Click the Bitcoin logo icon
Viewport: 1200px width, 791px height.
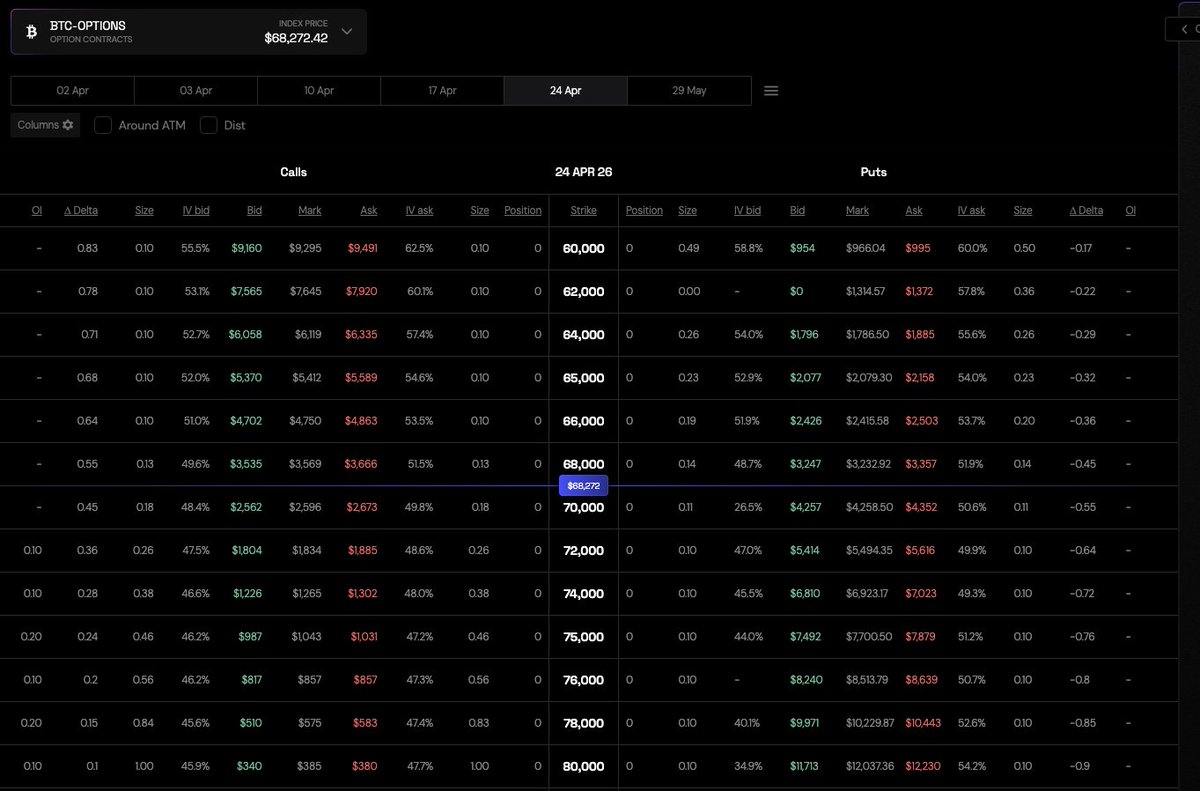pos(31,32)
